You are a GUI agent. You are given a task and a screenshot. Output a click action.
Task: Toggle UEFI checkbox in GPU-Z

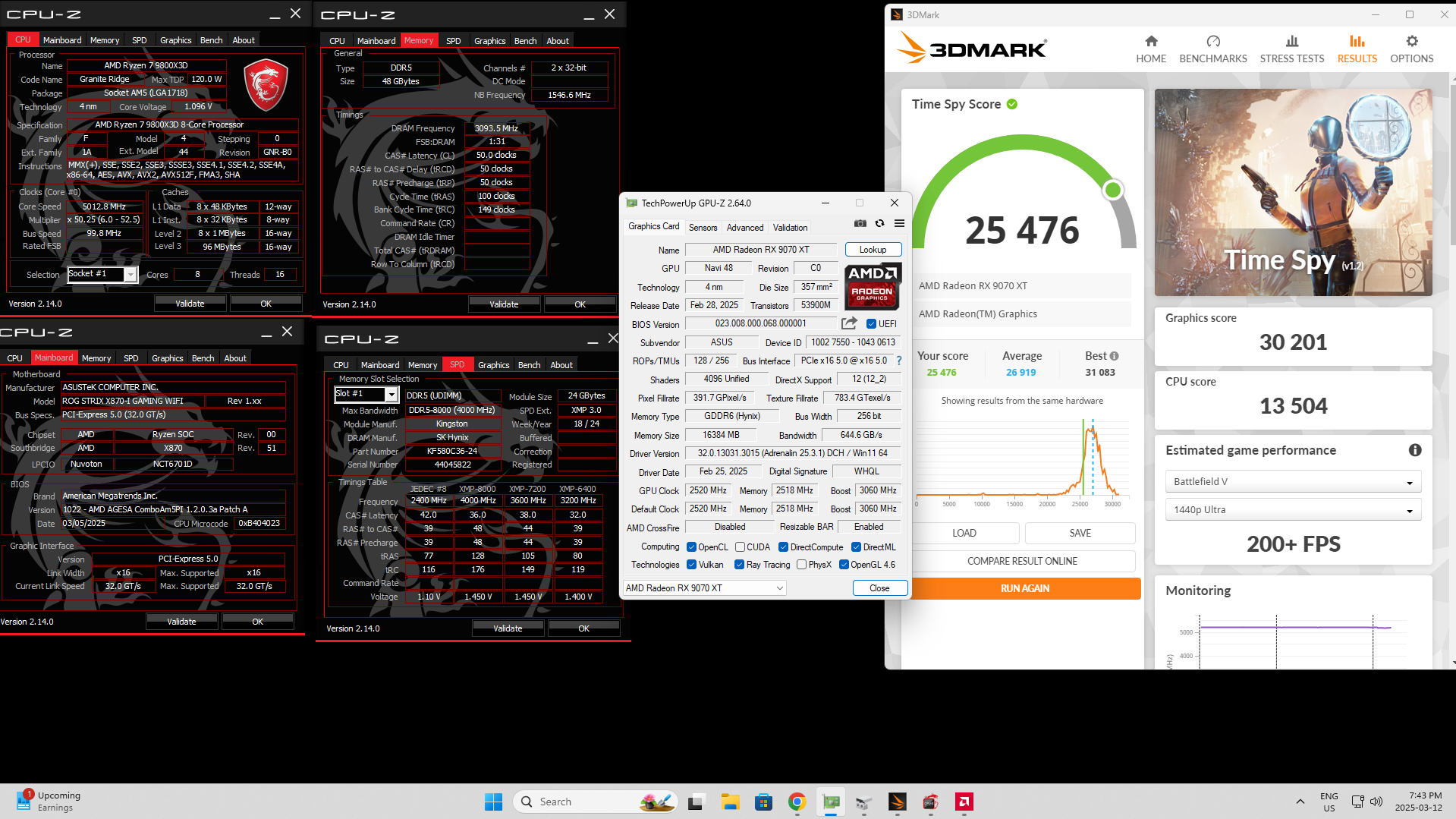871,324
